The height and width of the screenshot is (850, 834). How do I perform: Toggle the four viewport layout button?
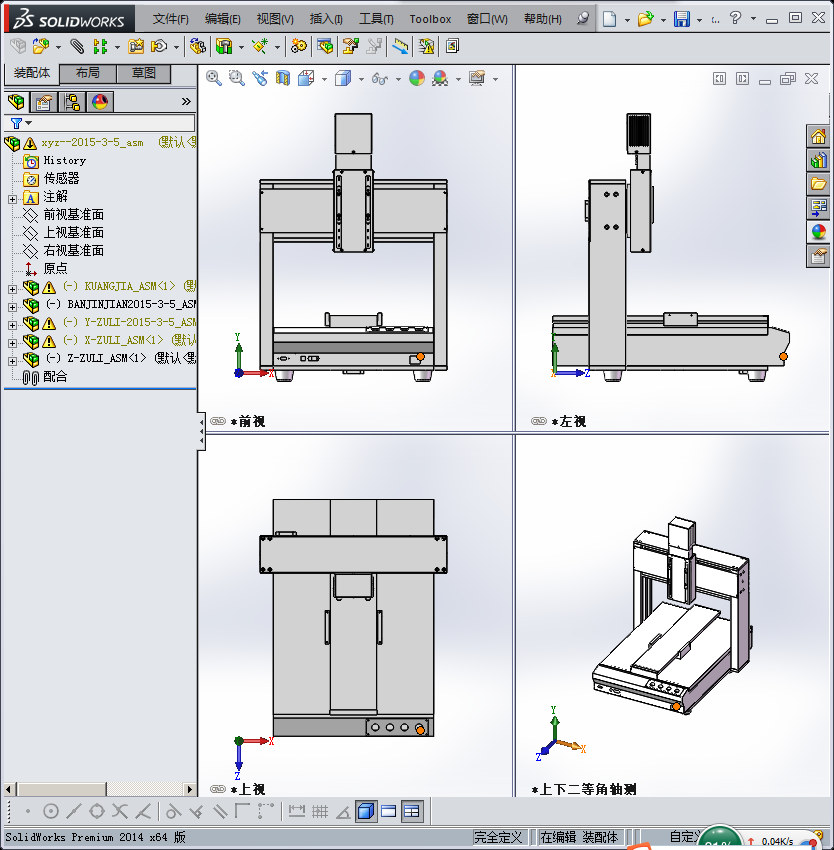click(x=412, y=812)
